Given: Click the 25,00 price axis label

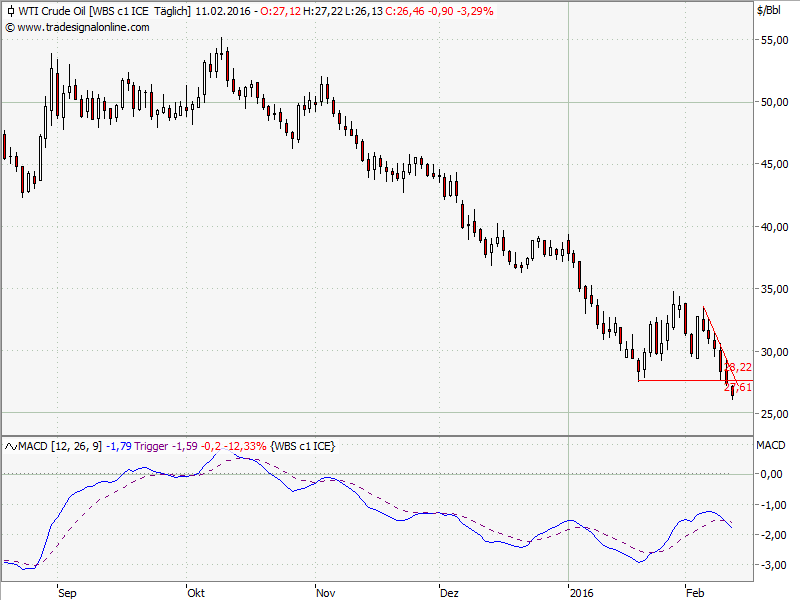Looking at the screenshot, I should [774, 414].
